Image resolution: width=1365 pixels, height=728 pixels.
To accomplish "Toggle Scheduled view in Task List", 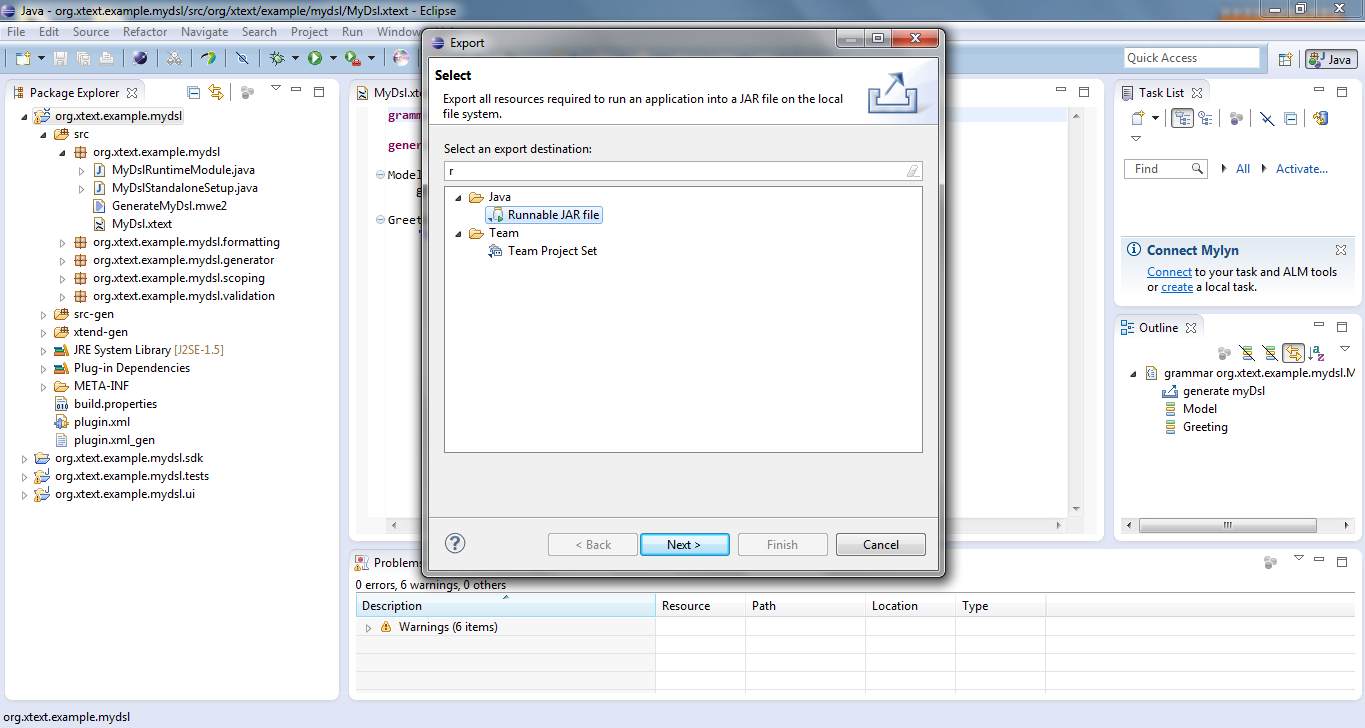I will coord(1205,118).
